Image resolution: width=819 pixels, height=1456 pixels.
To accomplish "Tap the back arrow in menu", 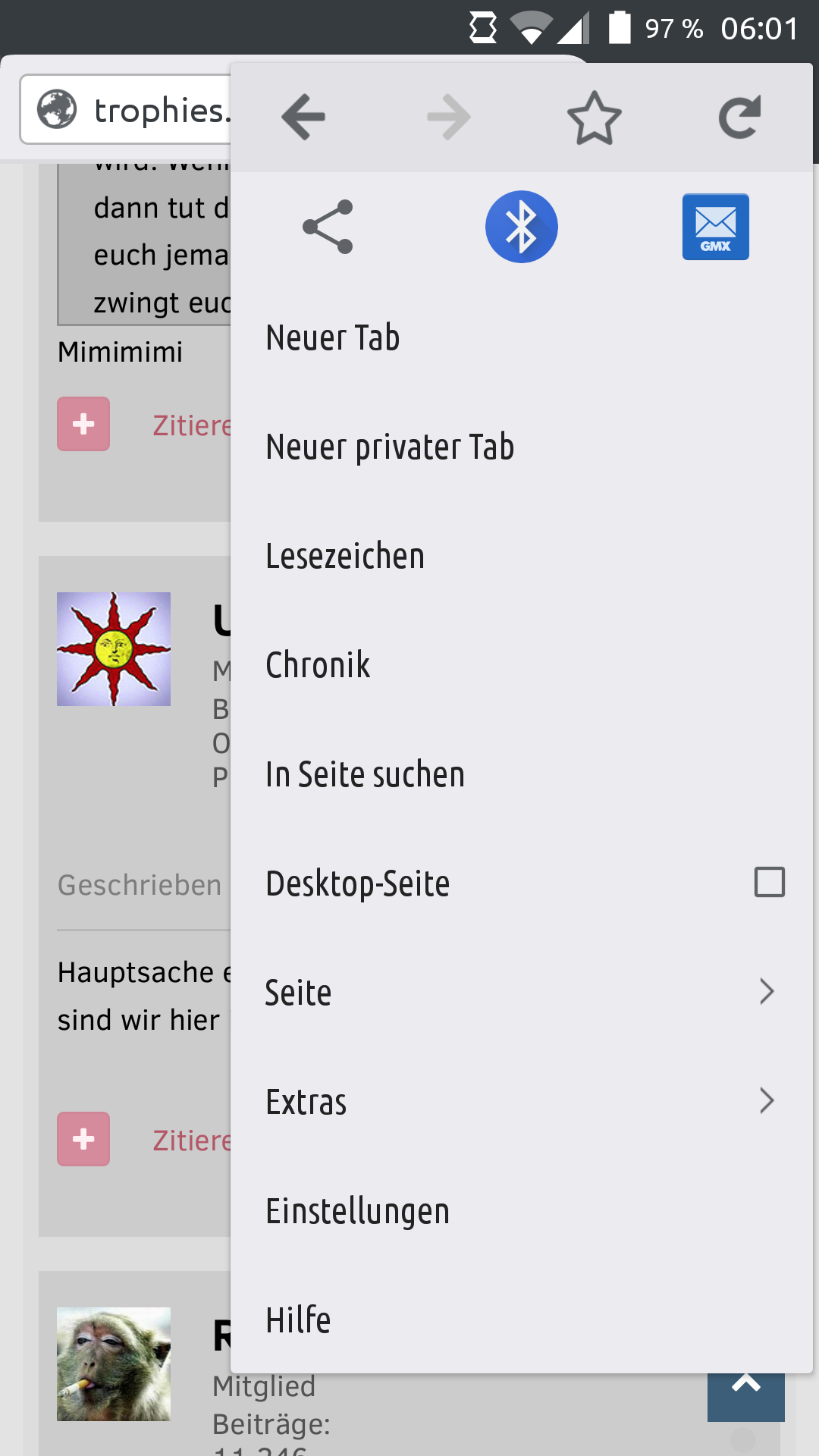I will [303, 118].
